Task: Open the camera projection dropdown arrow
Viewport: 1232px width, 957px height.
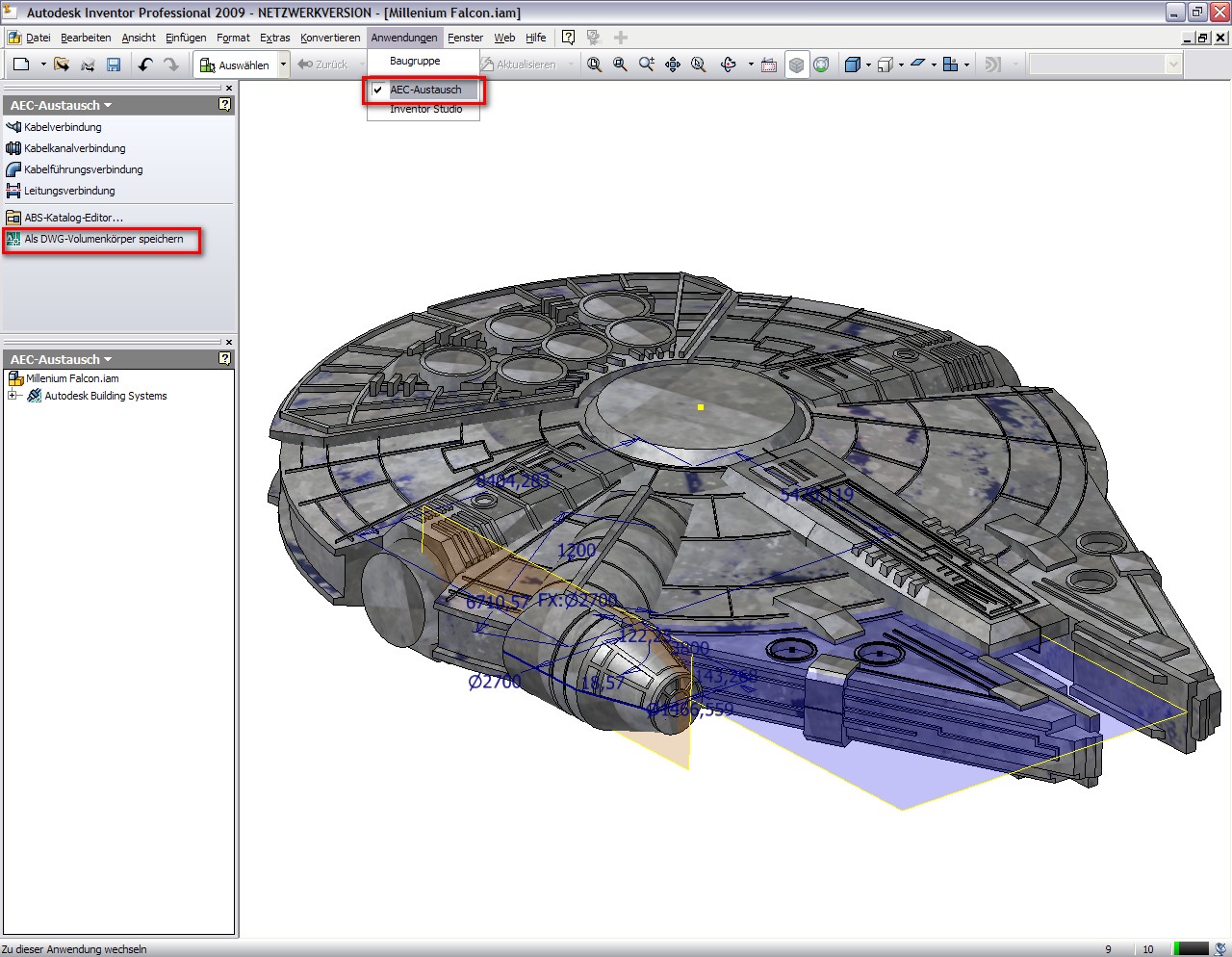Action: 901,65
